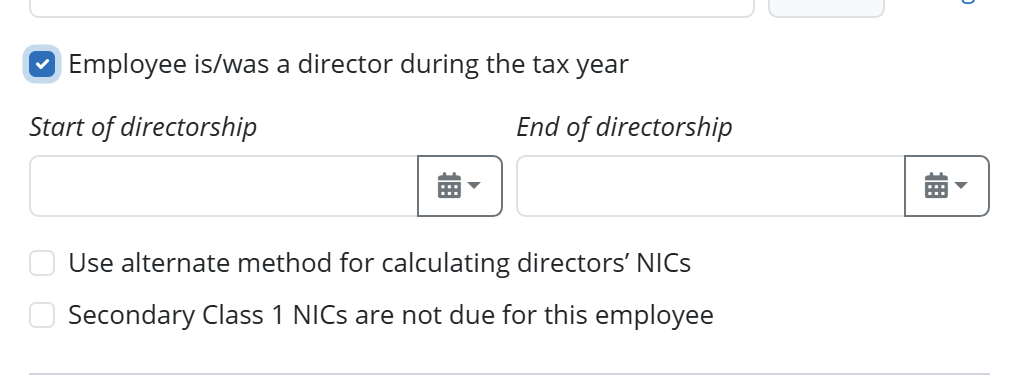Focus the End of directorship date field

[711, 186]
